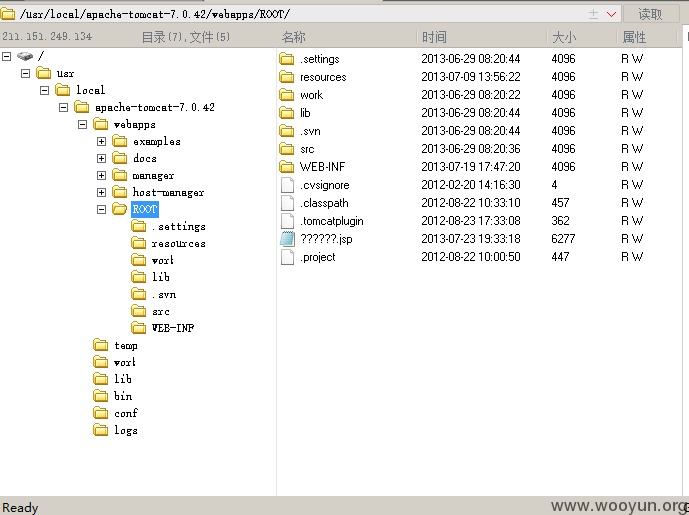
Task: Select the bin folder in tree
Action: (x=123, y=396)
